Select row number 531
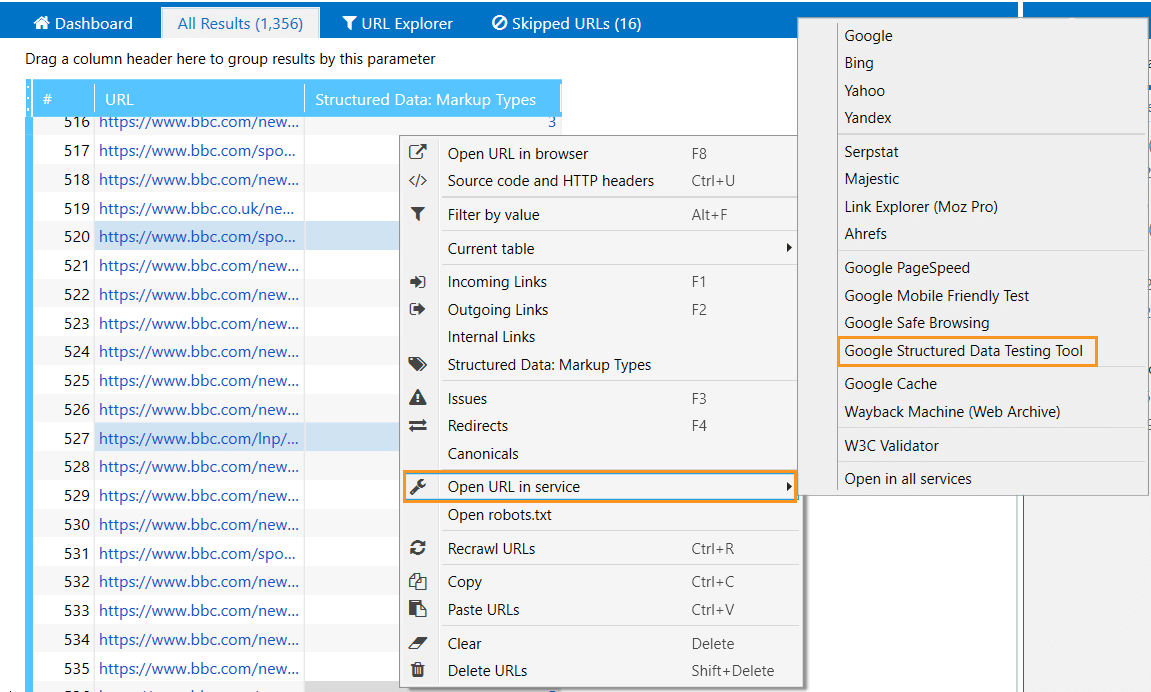 76,553
